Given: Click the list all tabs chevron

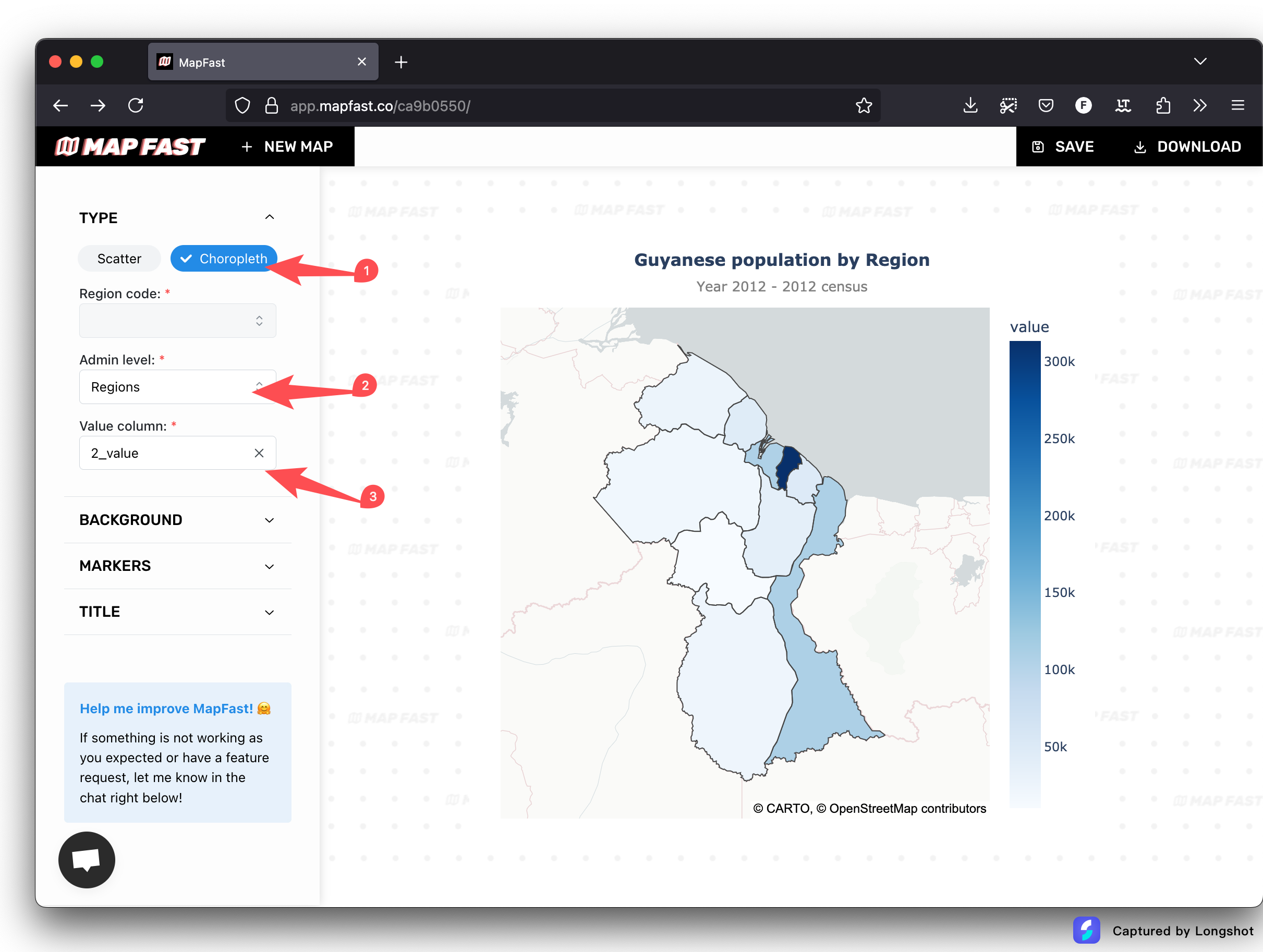Looking at the screenshot, I should (x=1200, y=62).
